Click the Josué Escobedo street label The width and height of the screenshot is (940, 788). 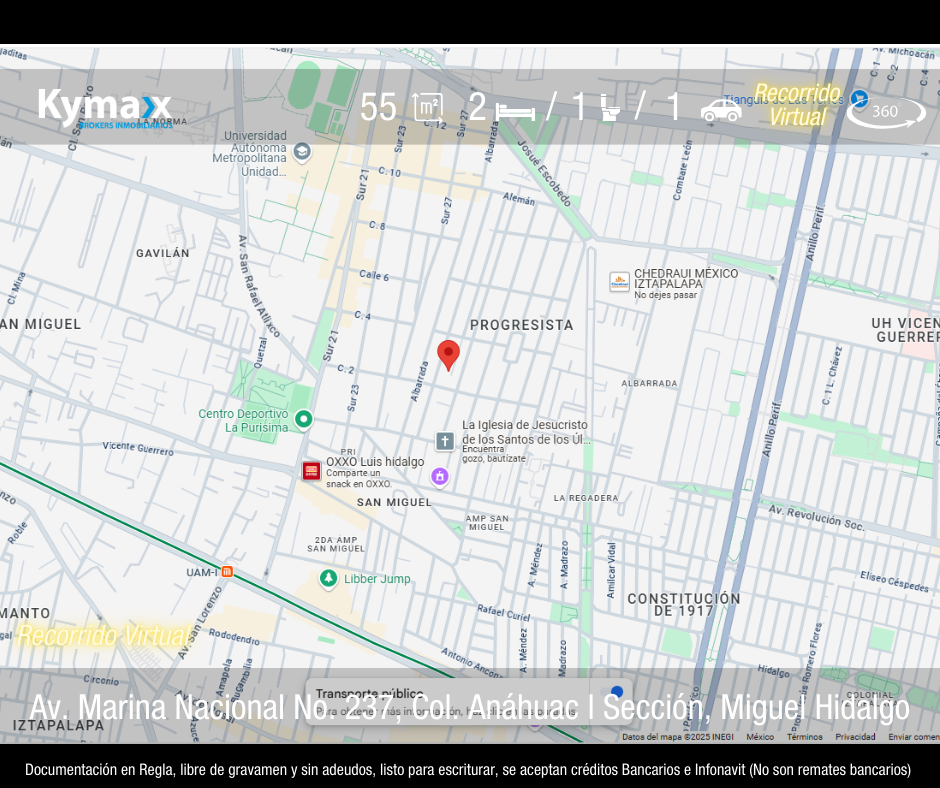click(544, 174)
